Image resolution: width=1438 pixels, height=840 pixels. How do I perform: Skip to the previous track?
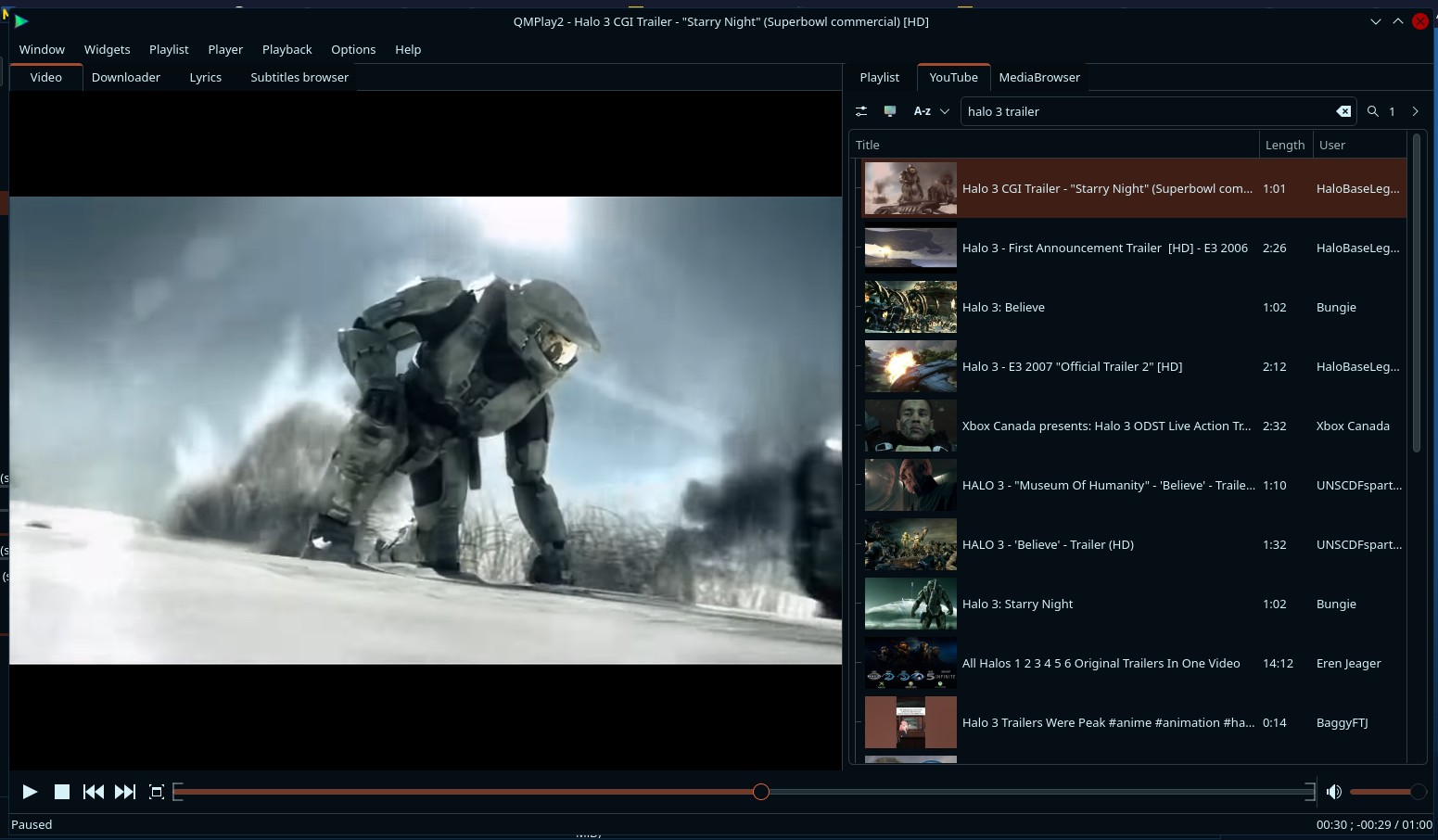pos(94,792)
